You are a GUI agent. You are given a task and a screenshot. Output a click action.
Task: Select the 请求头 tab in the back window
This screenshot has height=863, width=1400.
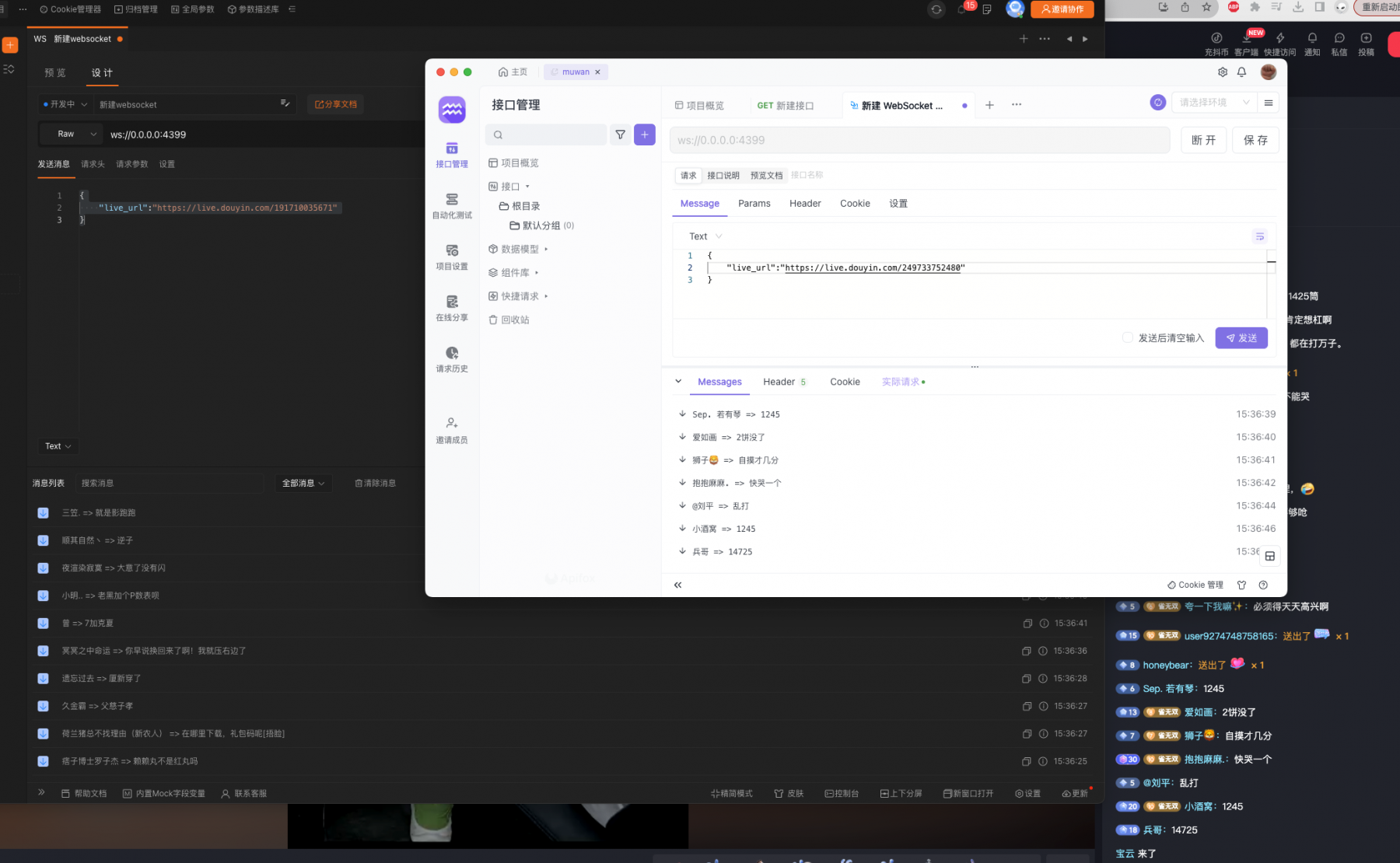click(x=93, y=164)
